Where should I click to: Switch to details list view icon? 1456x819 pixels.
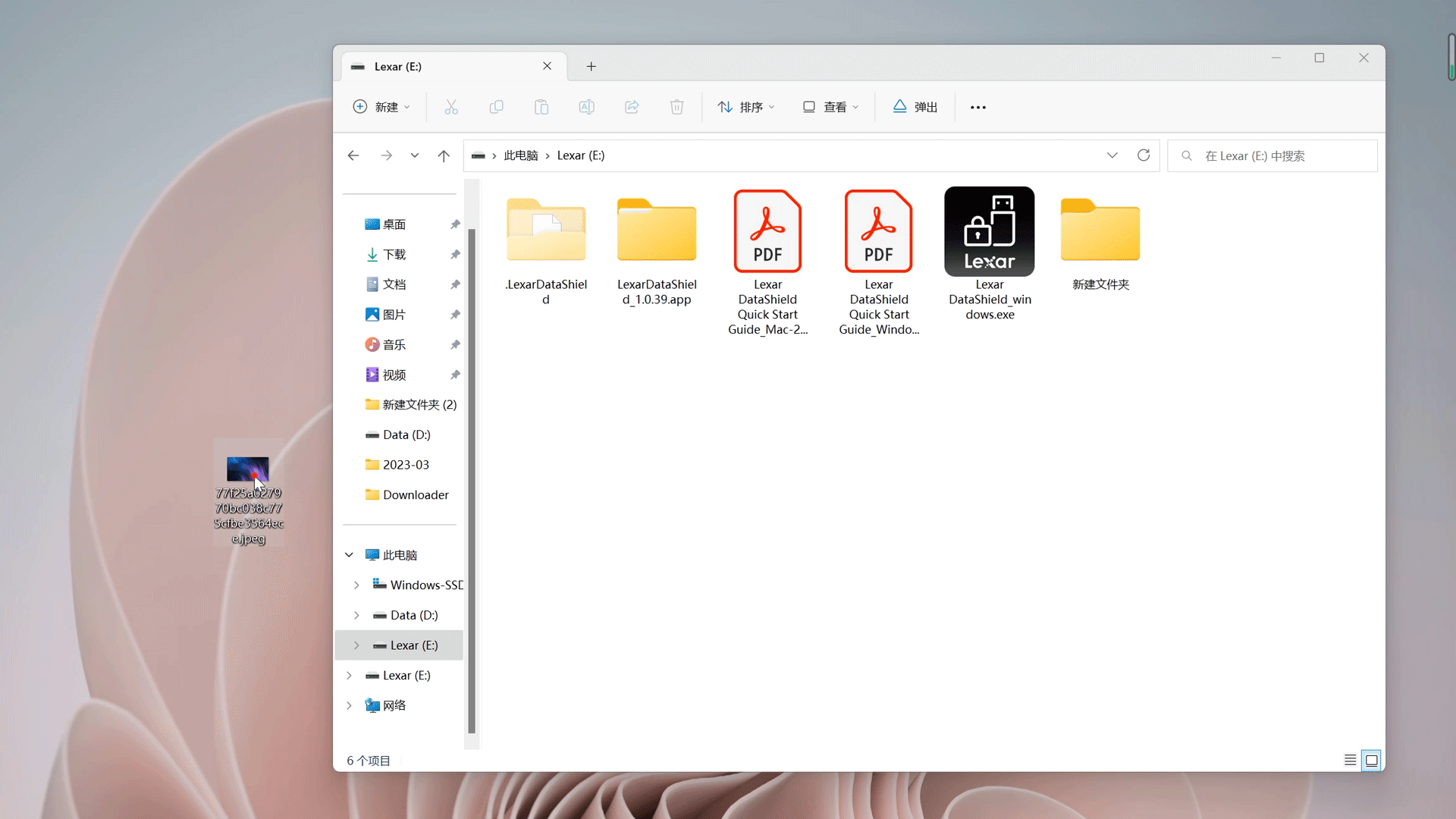[1351, 760]
